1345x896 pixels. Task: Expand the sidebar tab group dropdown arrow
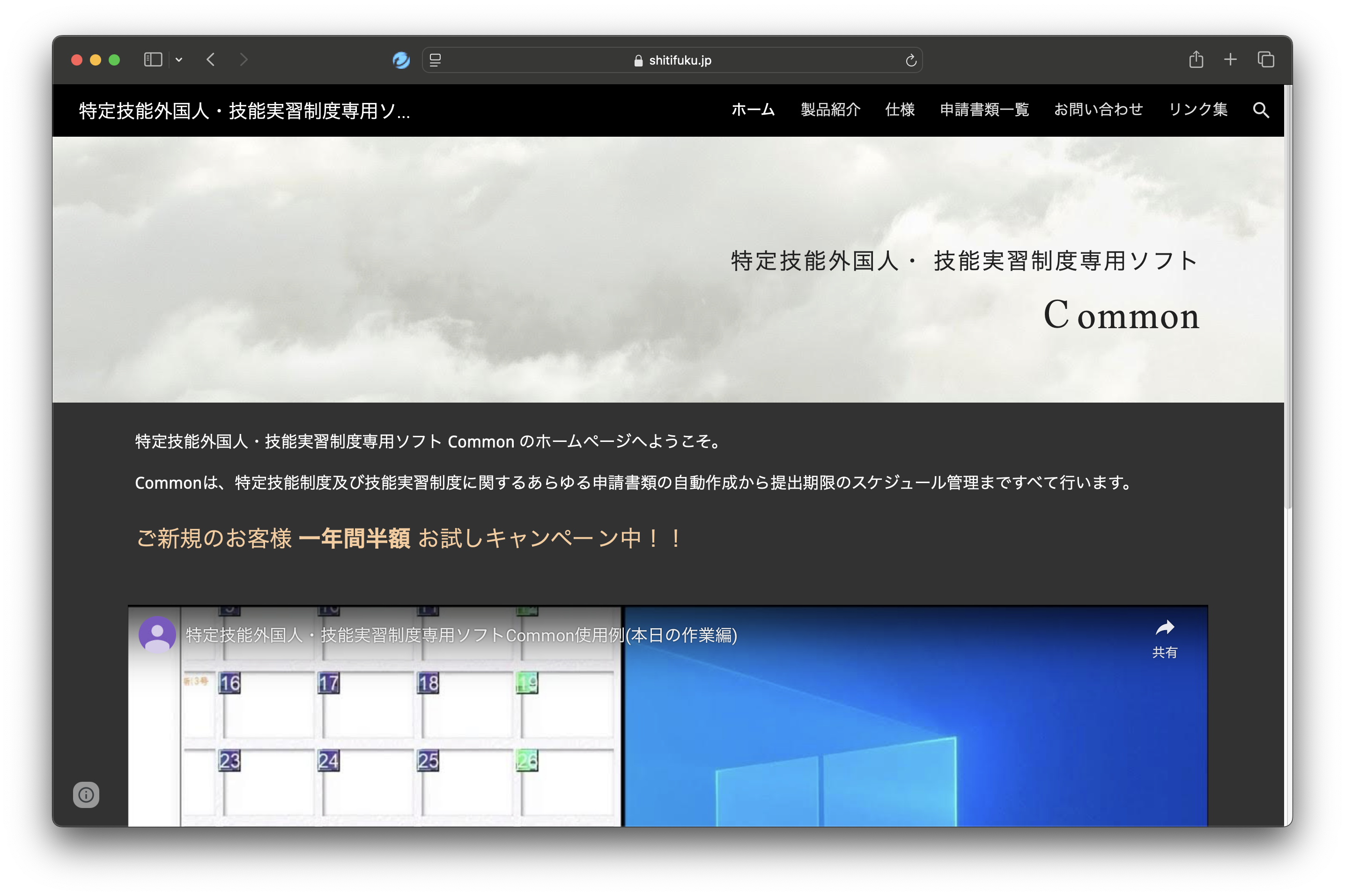tap(179, 60)
